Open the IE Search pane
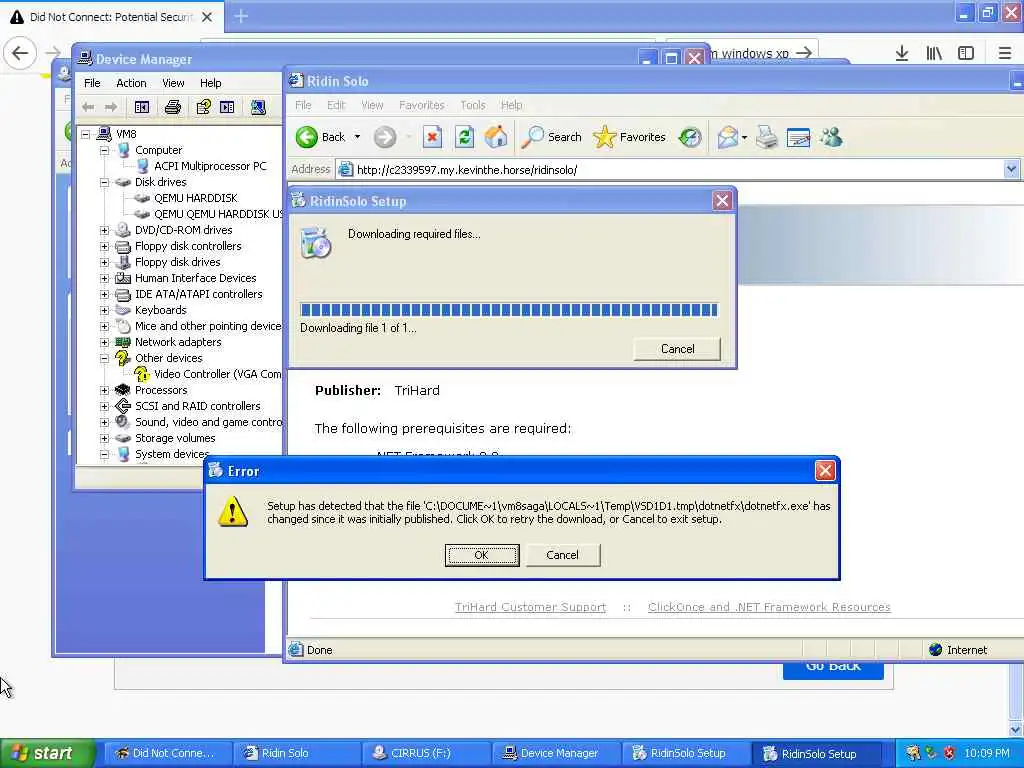The width and height of the screenshot is (1024, 768). coord(552,137)
